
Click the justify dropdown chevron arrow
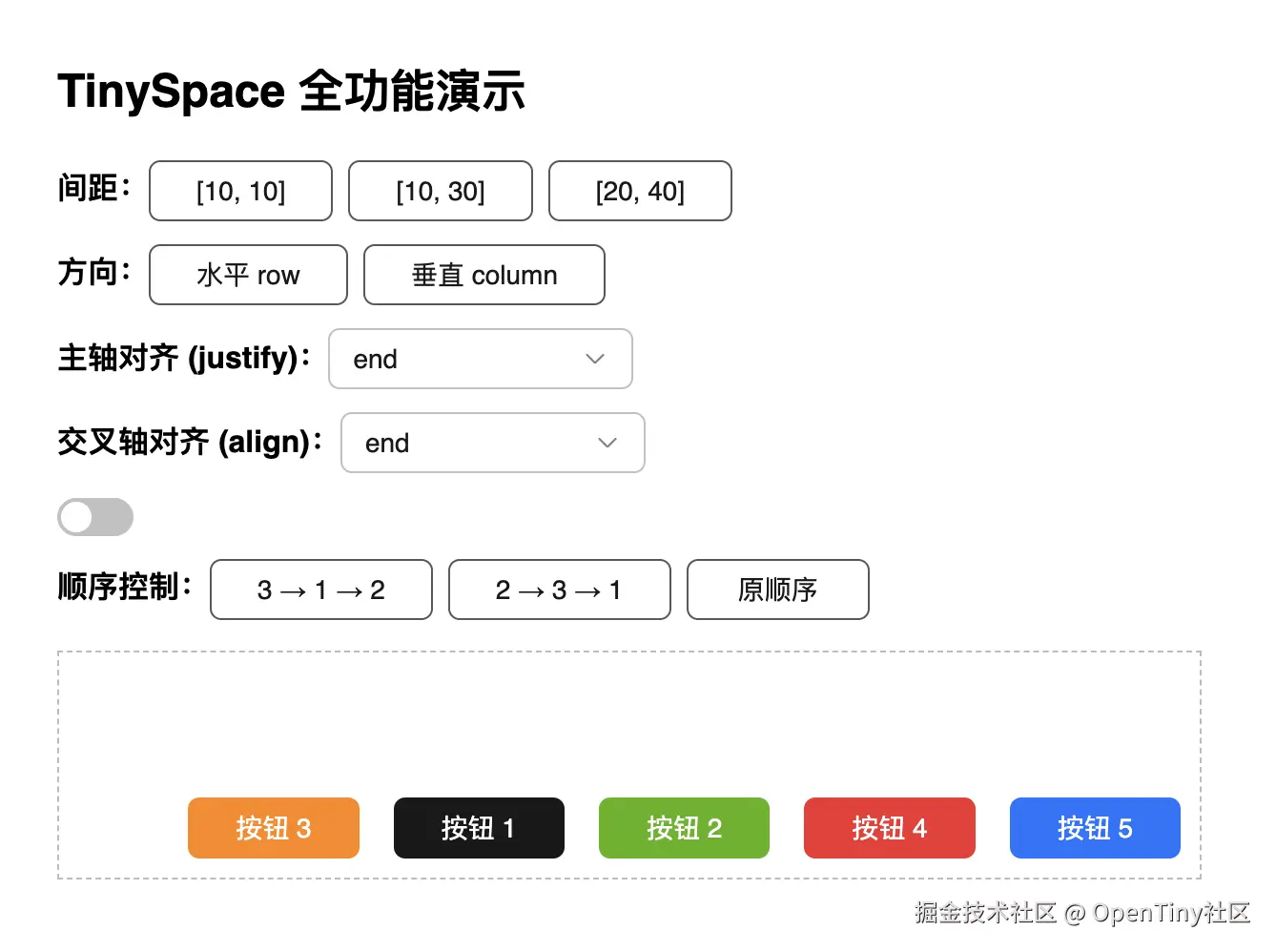pos(594,359)
